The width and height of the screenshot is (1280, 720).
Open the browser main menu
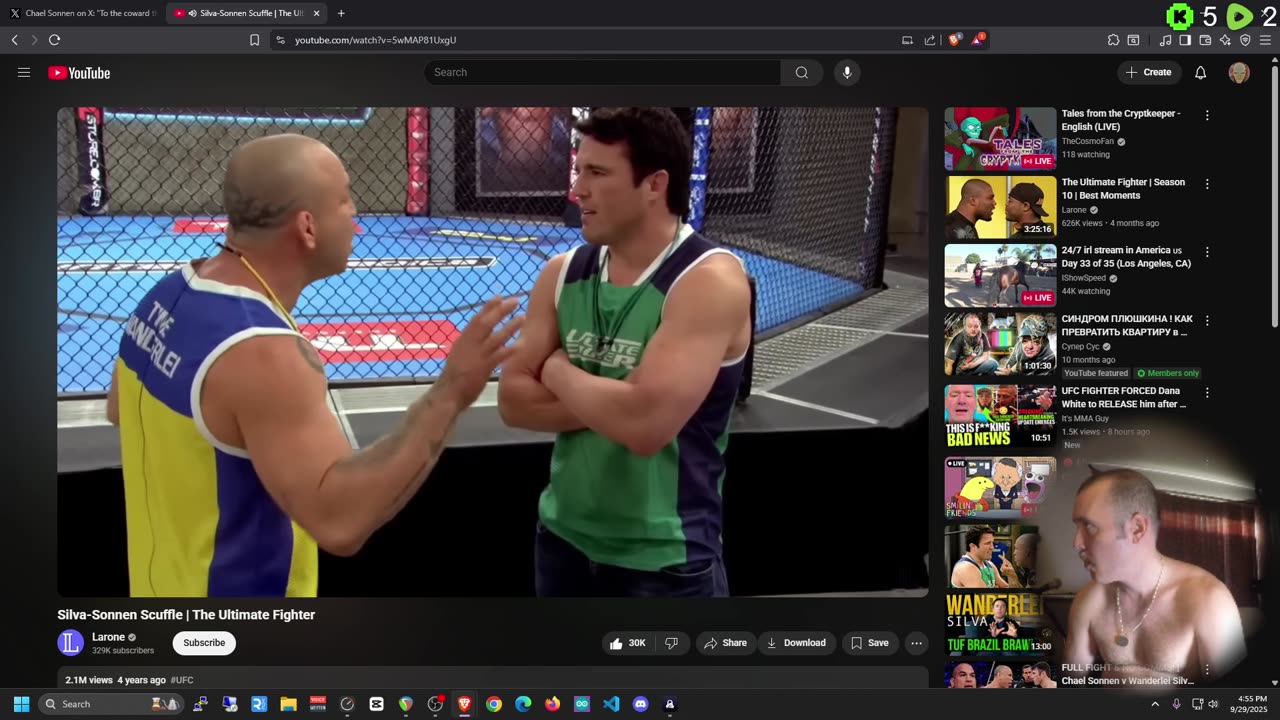pos(1267,40)
